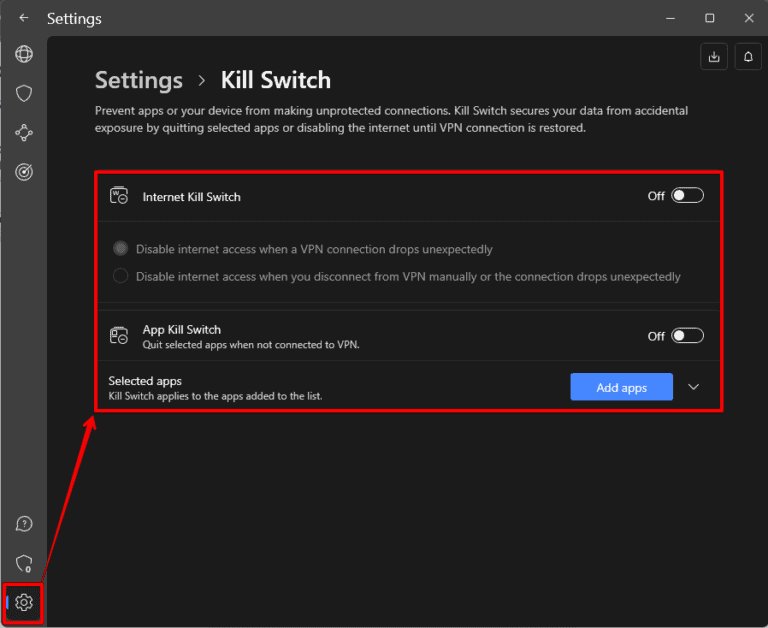Click the Internet Kill Switch row icon
This screenshot has width=768, height=628.
coord(118,197)
